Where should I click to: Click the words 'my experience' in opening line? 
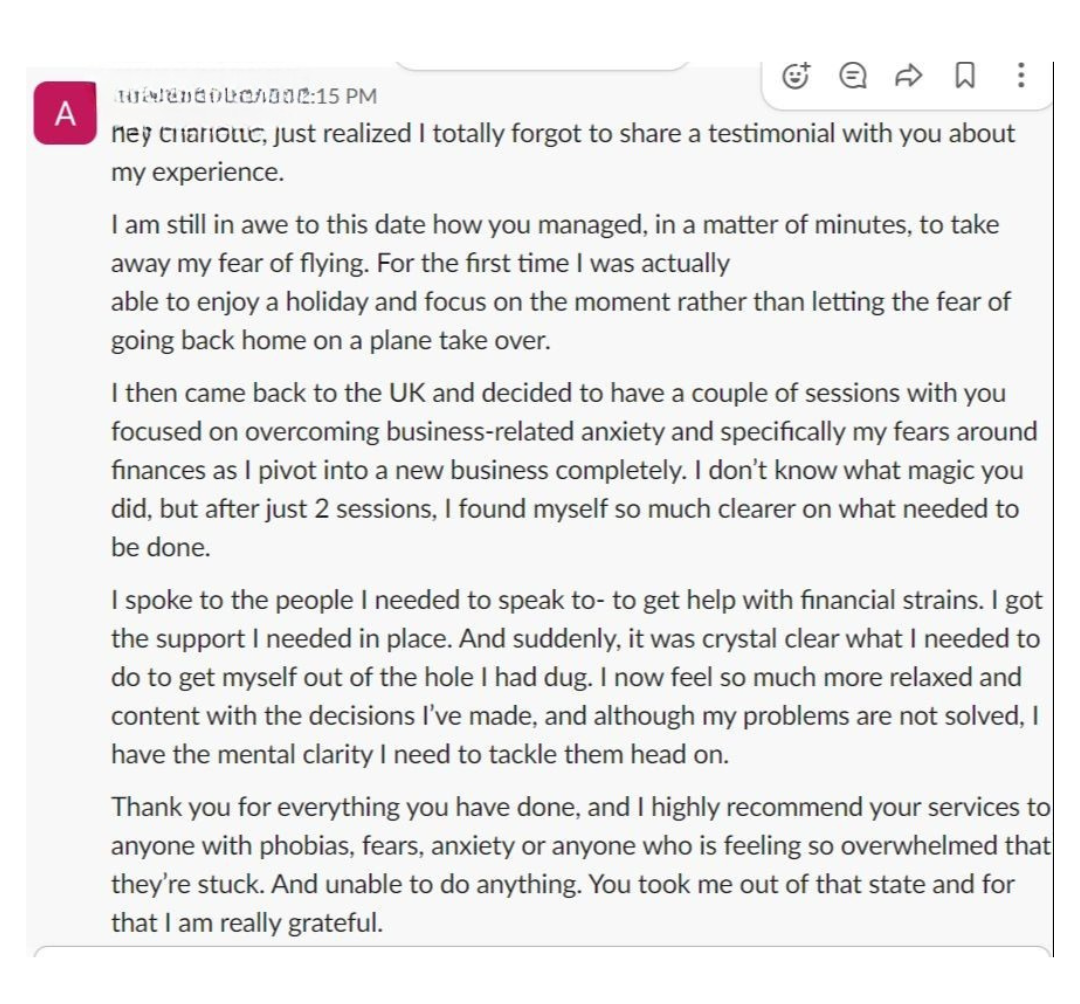point(195,172)
